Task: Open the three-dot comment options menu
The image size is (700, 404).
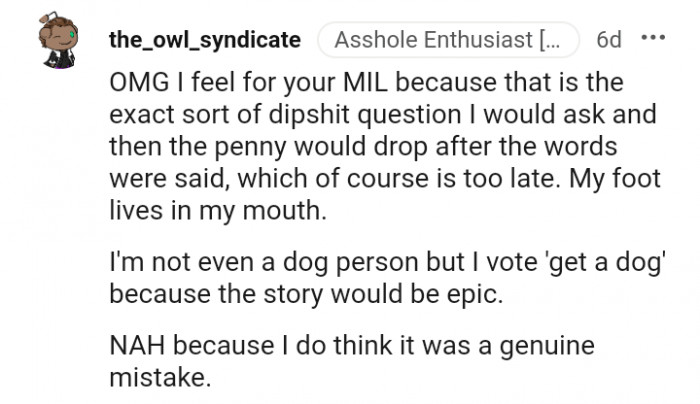Action: pos(652,40)
